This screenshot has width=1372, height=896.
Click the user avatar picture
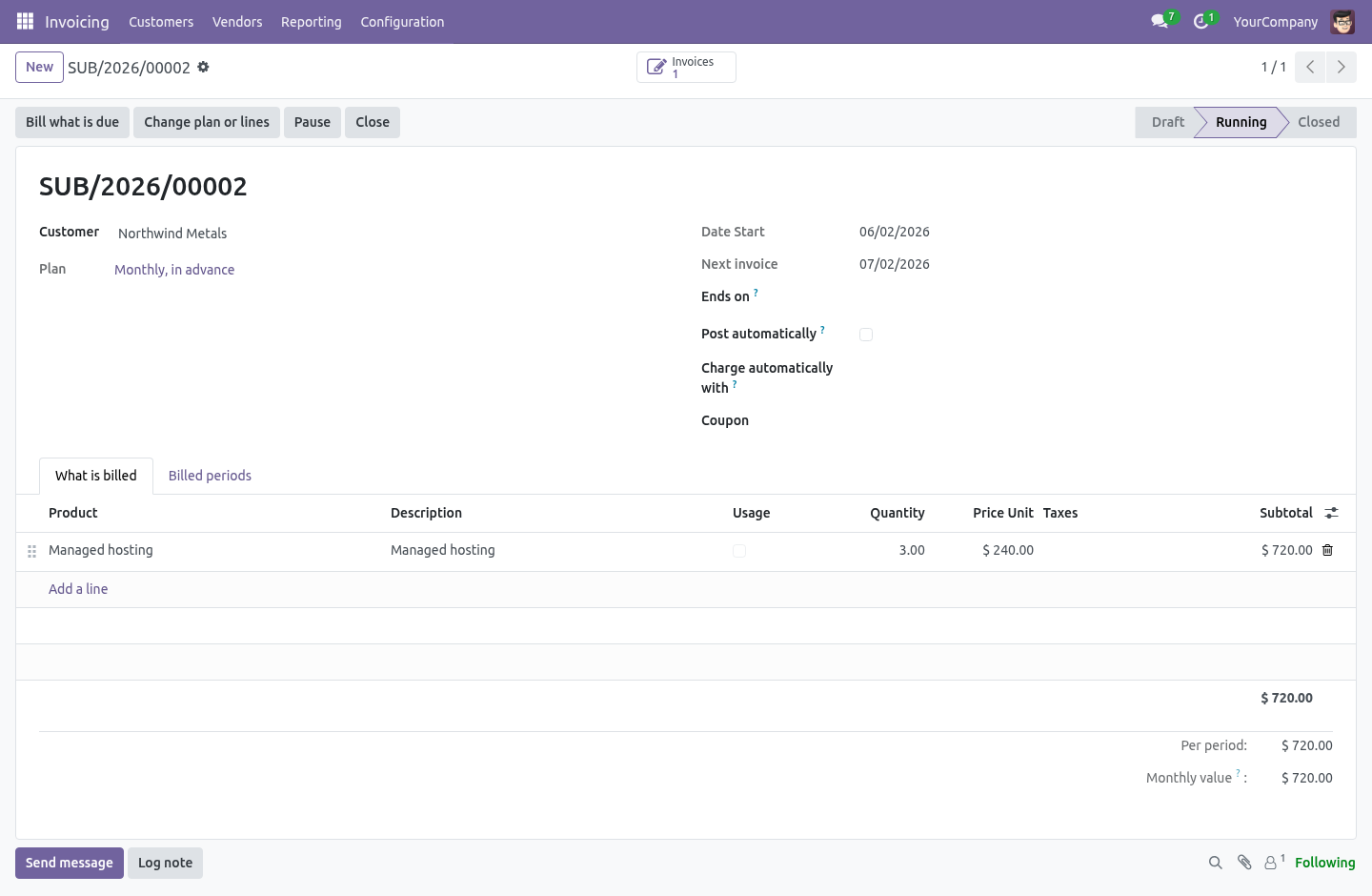coord(1342,21)
